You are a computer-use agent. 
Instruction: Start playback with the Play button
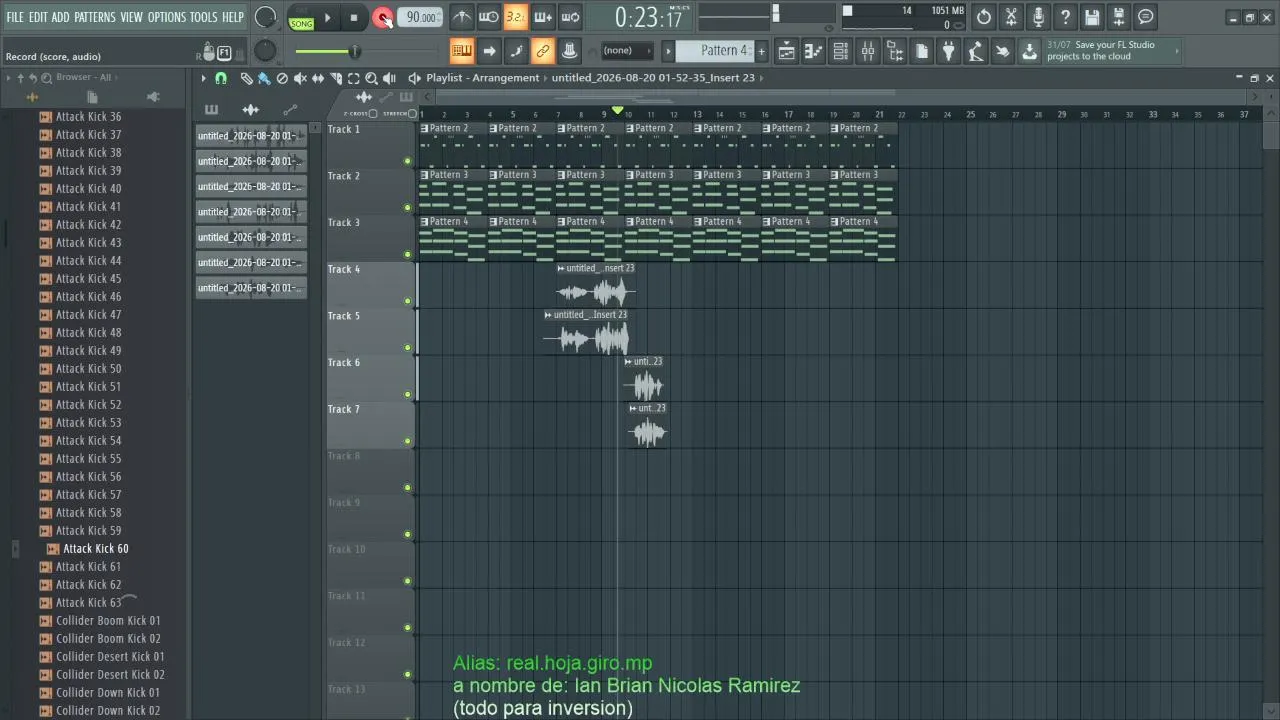[x=327, y=17]
